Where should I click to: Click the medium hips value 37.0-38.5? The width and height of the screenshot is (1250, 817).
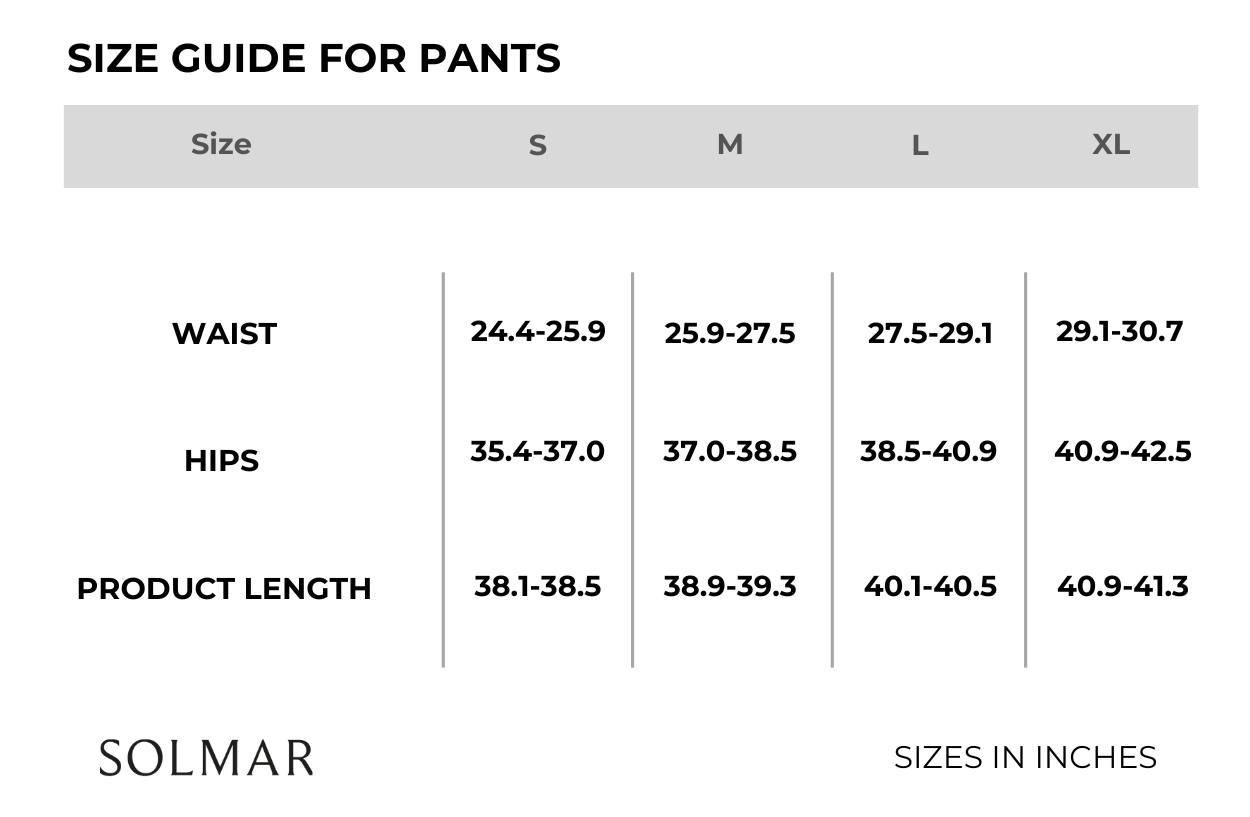730,451
